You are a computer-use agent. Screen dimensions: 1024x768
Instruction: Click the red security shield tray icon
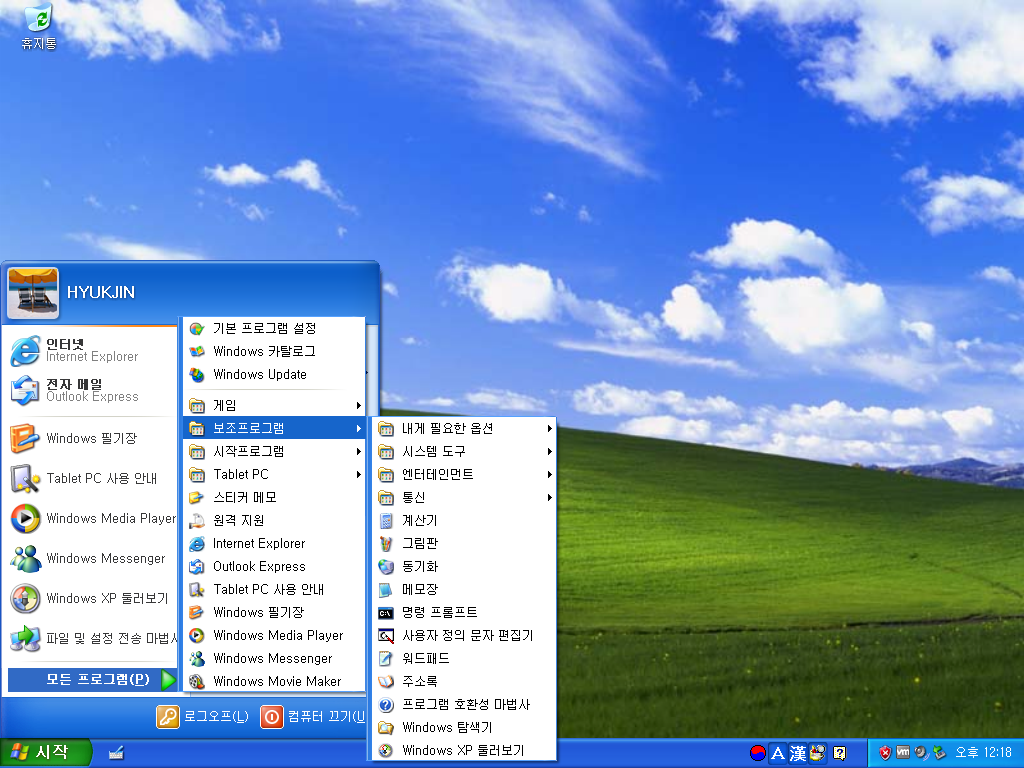click(885, 753)
